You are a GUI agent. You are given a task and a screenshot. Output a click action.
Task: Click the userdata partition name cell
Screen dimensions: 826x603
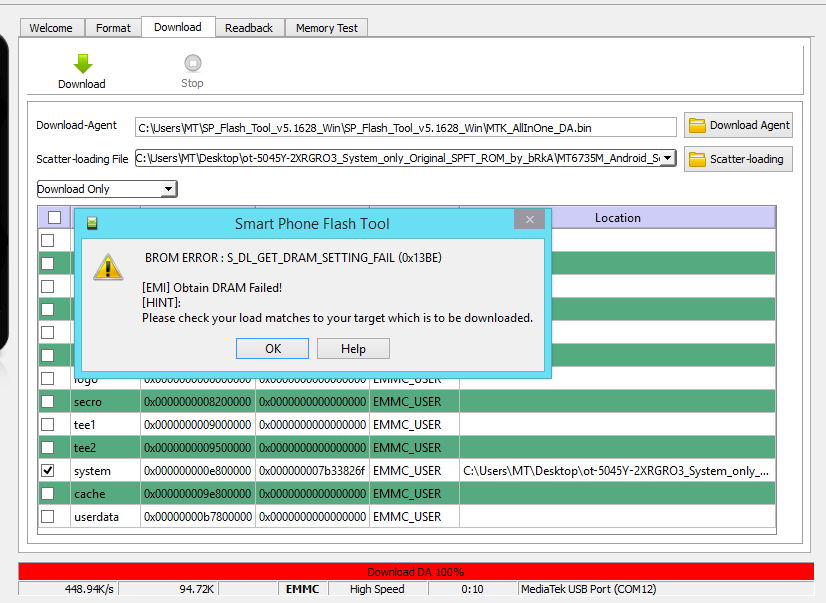click(105, 517)
